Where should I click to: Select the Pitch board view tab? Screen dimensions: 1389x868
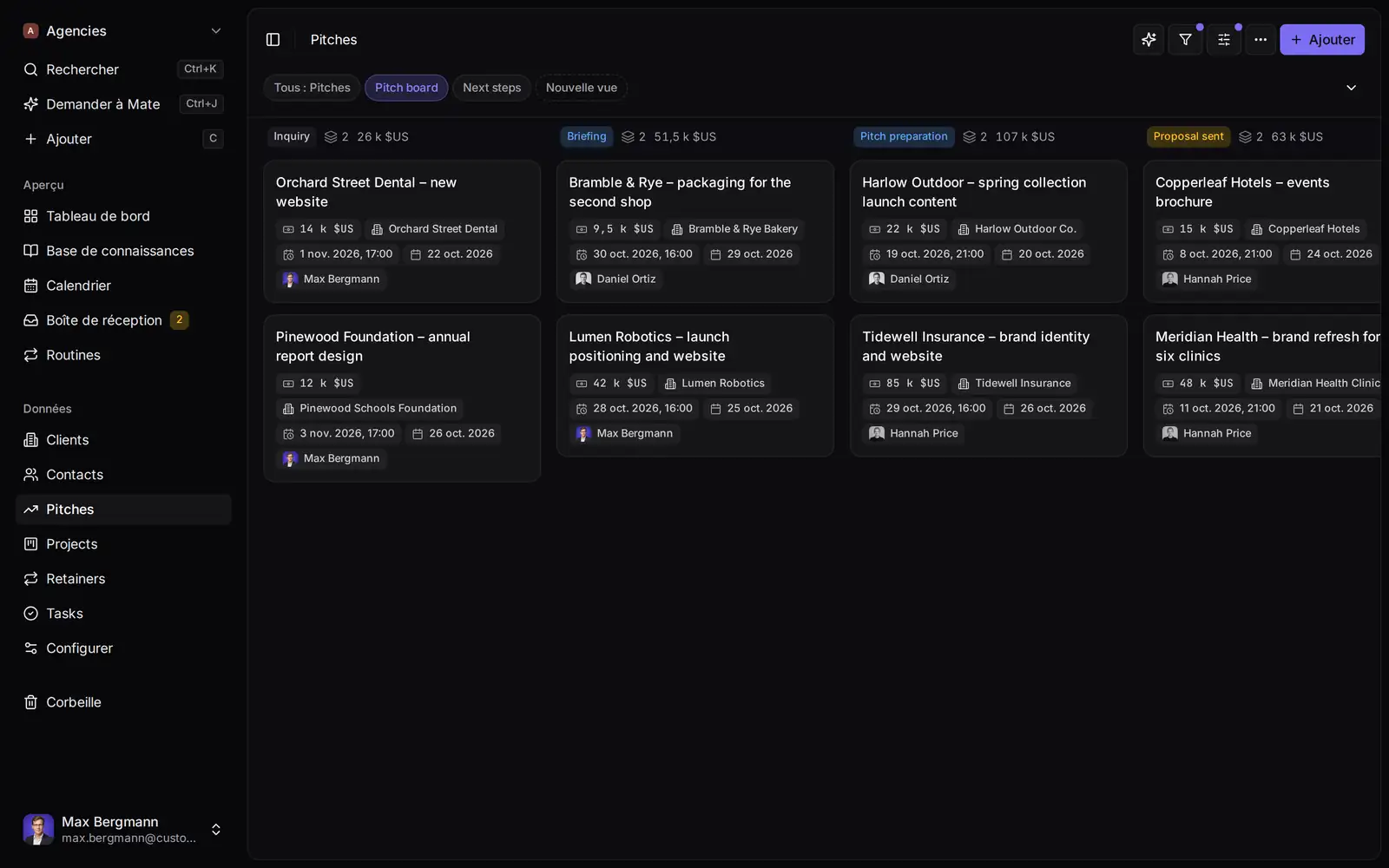[x=406, y=88]
